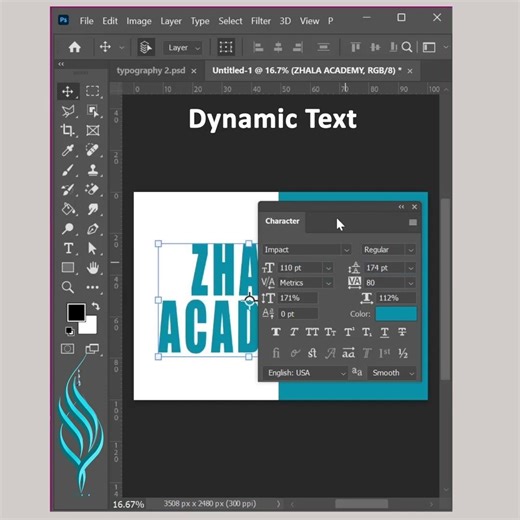Toggle Underline in Character panel
Image resolution: width=520 pixels, height=520 pixels.
[384, 332]
